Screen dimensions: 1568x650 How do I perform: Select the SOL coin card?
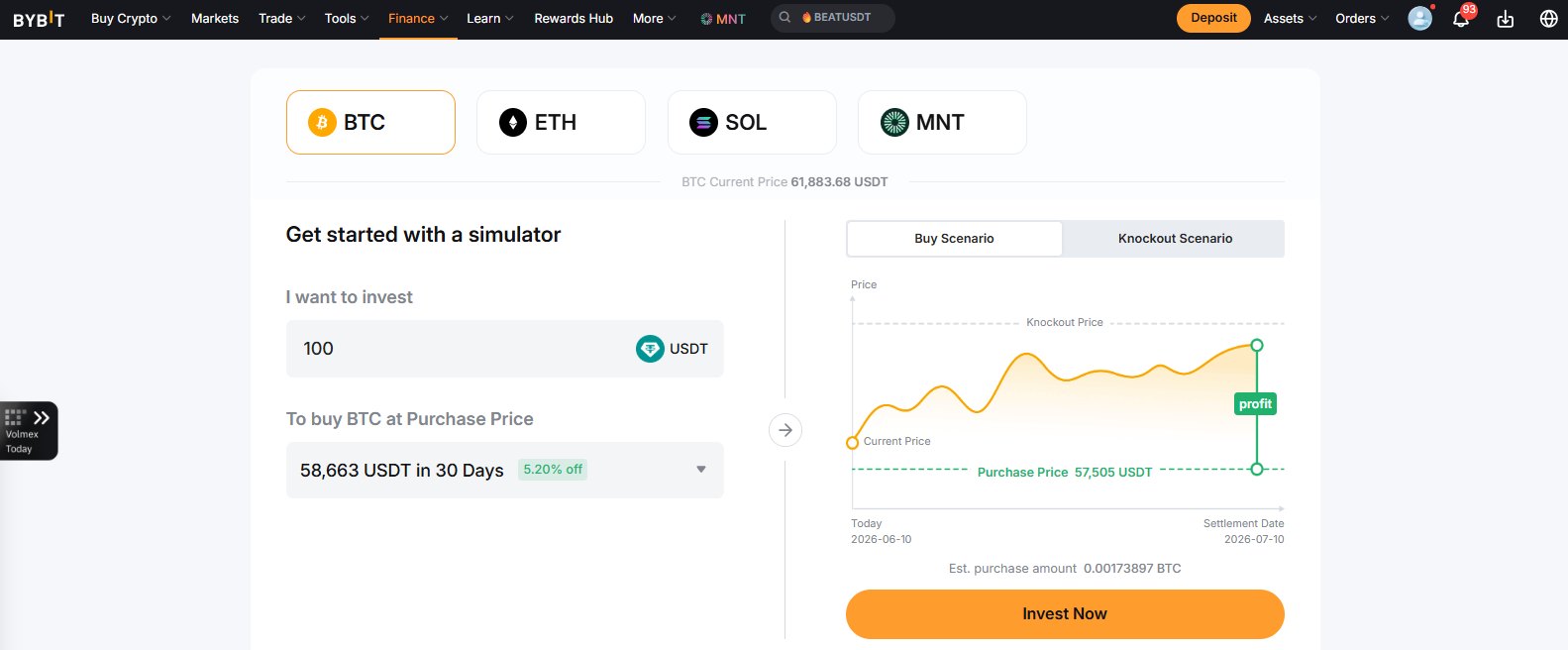(x=752, y=122)
